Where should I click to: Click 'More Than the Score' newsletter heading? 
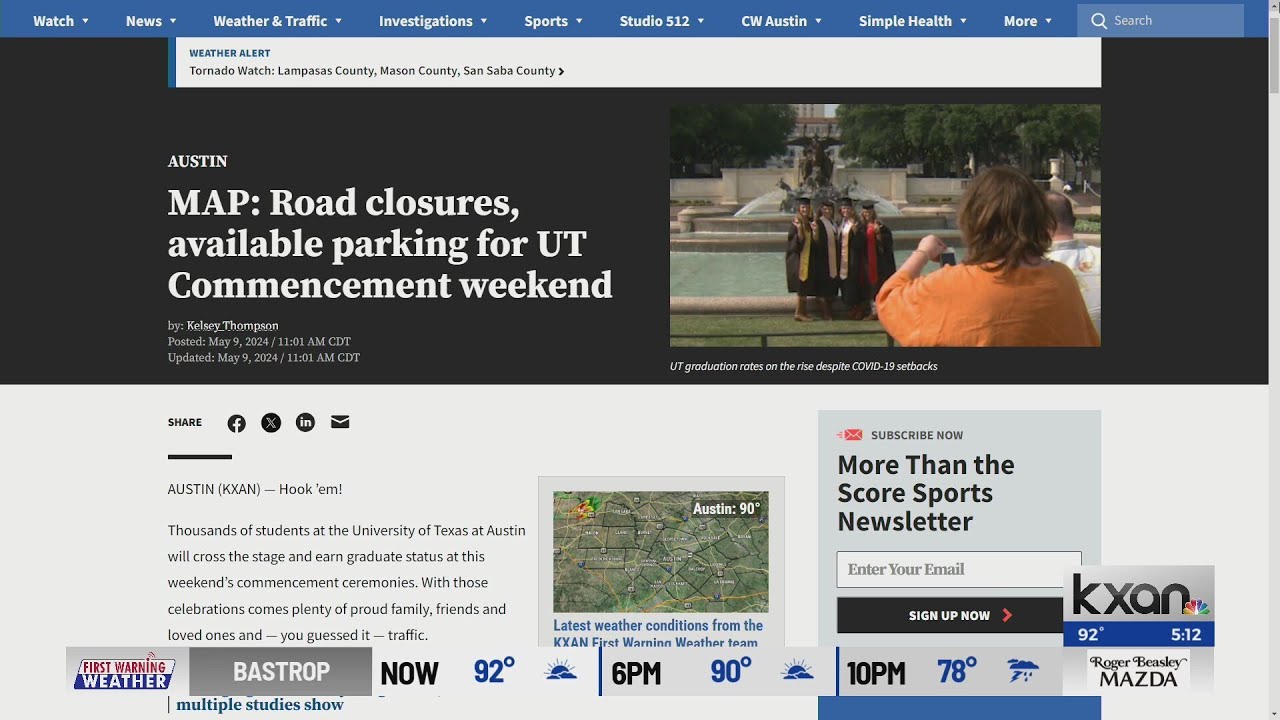(x=926, y=493)
